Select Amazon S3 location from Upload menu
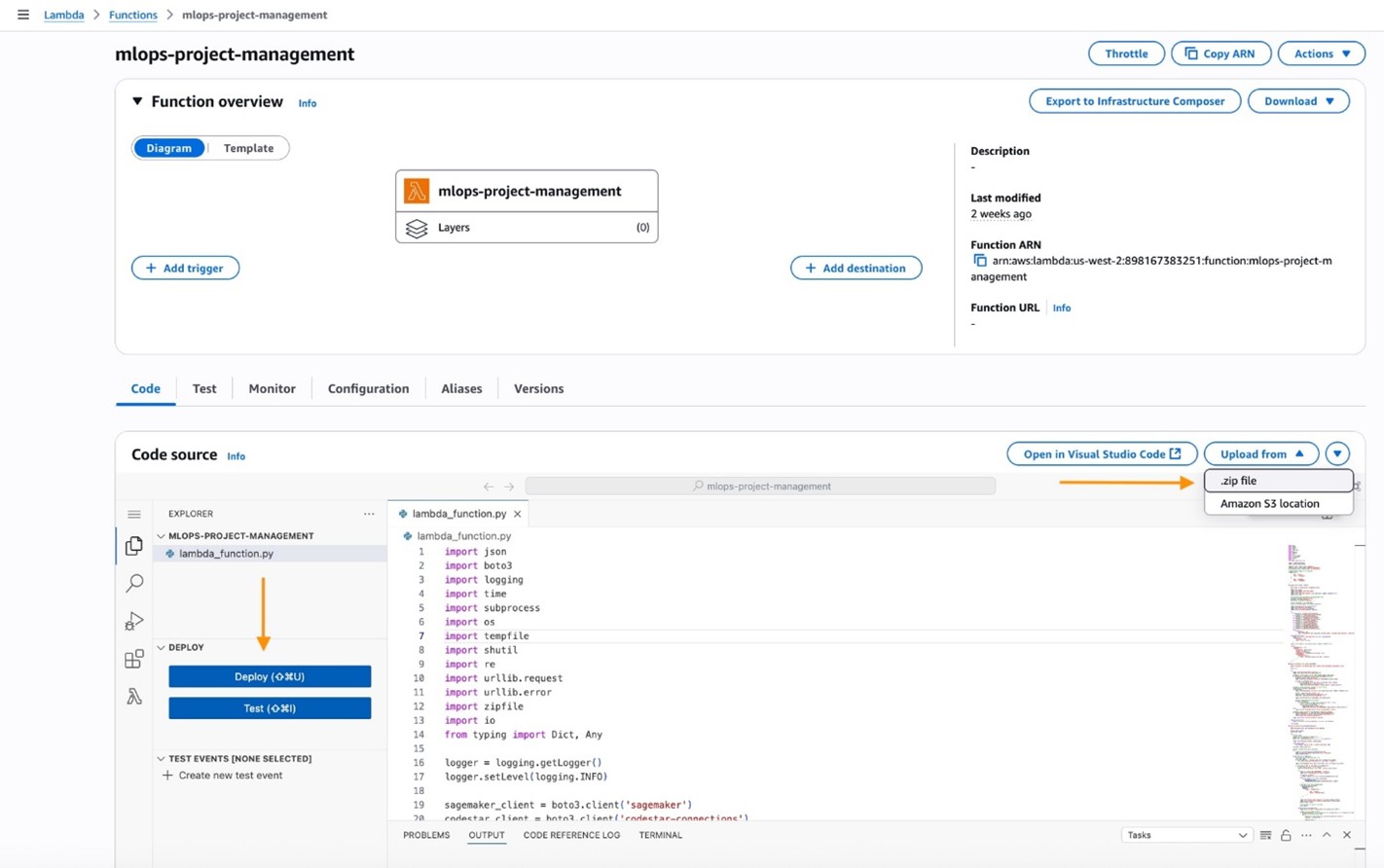 point(1269,503)
